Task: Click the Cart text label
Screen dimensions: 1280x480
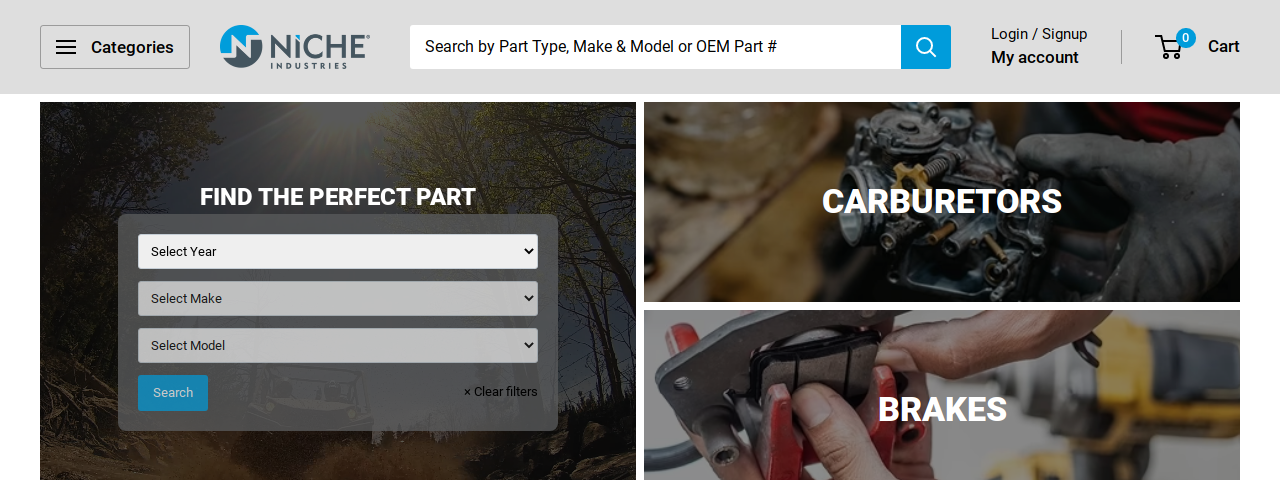Action: click(x=1224, y=46)
